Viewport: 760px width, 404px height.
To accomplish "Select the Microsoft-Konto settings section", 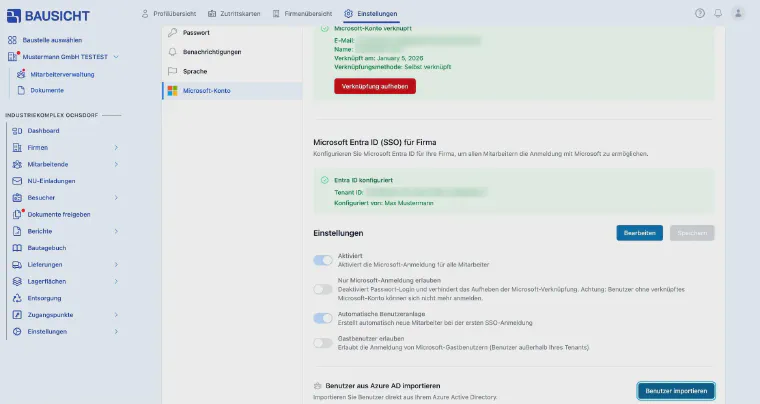I will pos(232,91).
